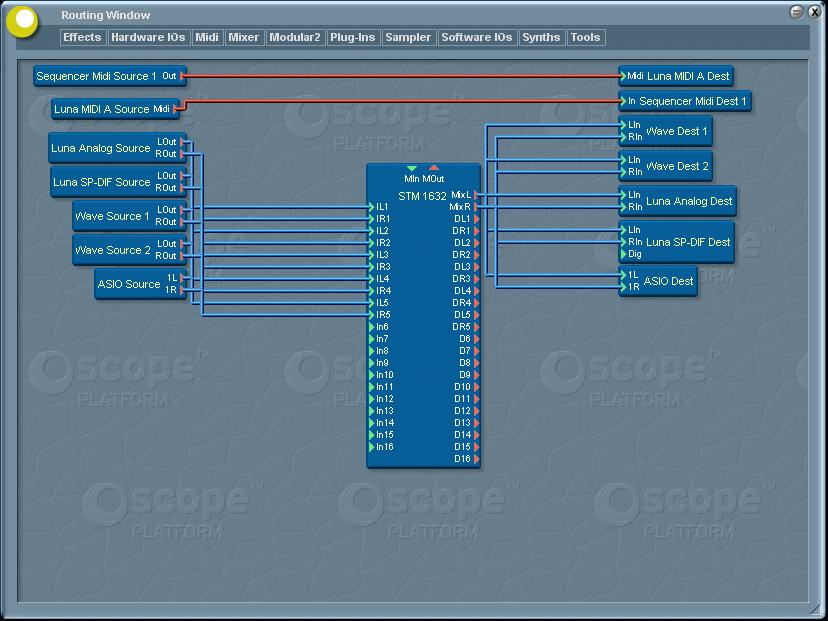Click the LIn port of Luna Analog Dest

(623, 195)
